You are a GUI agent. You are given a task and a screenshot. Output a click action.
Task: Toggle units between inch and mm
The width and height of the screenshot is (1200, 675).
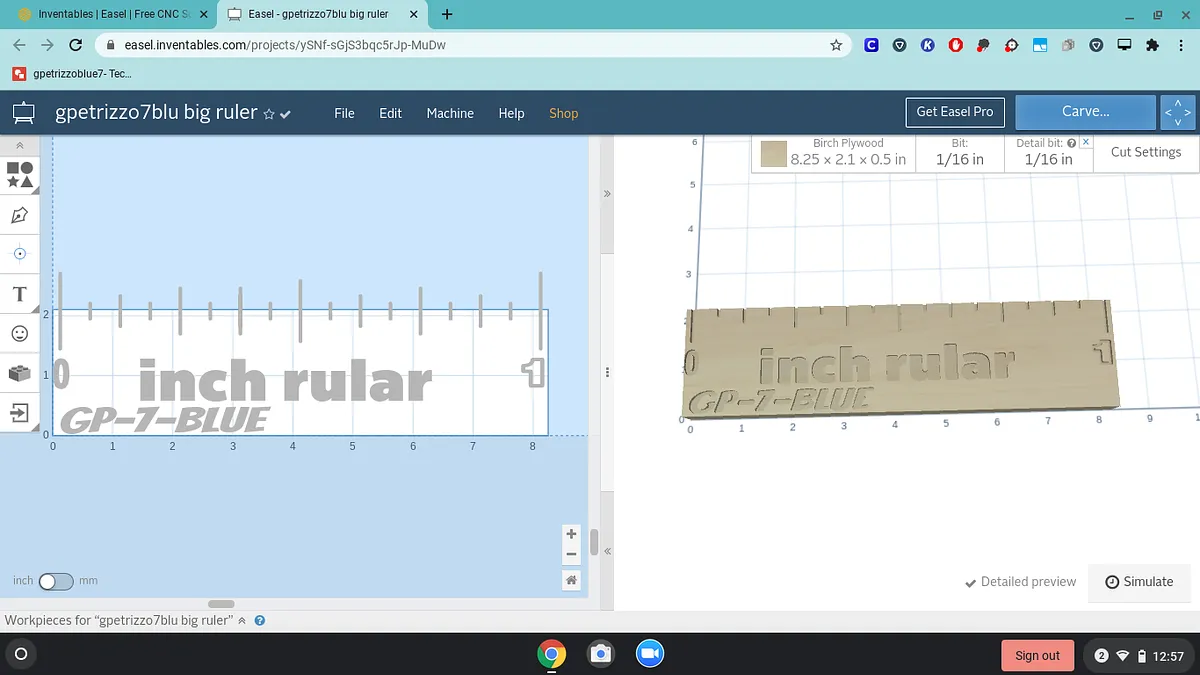click(x=56, y=581)
